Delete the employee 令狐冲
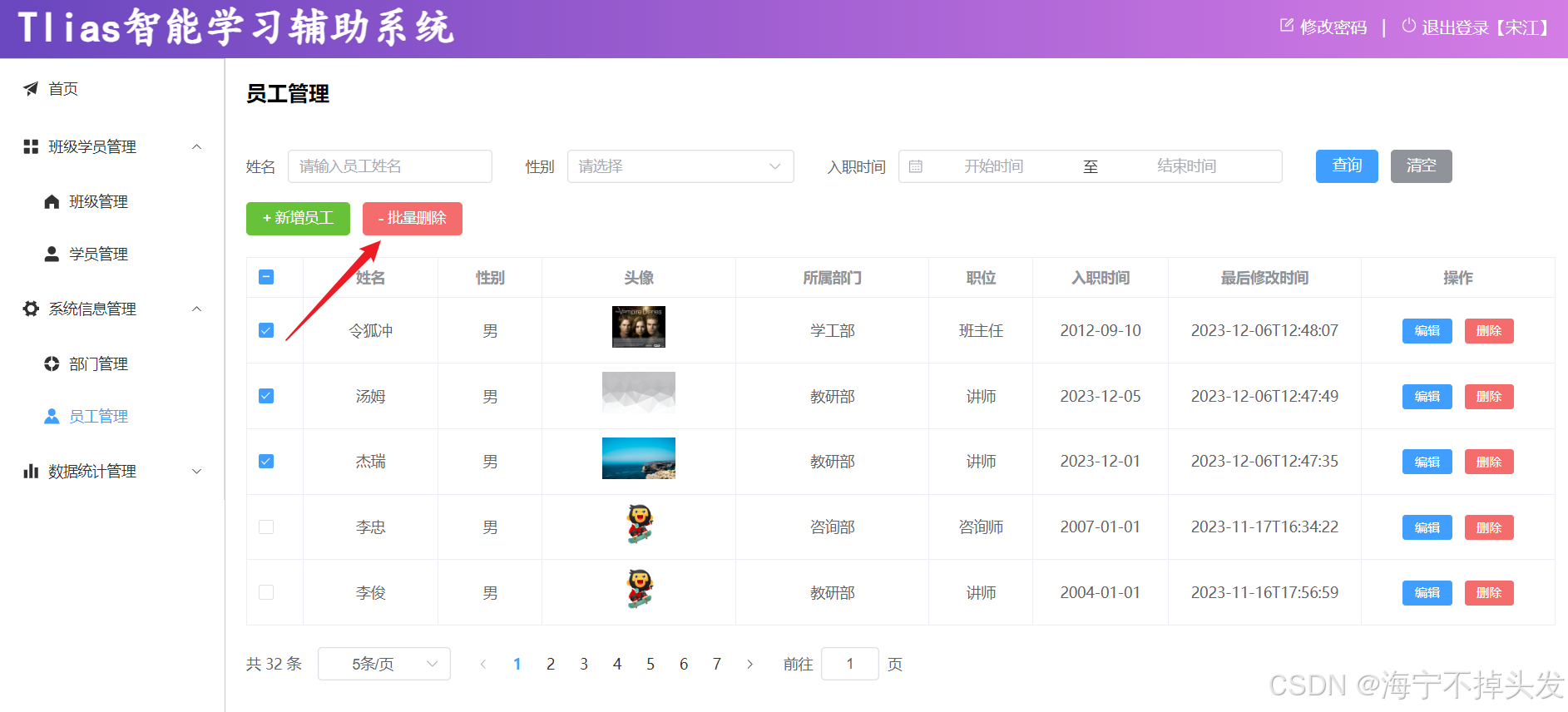The height and width of the screenshot is (712, 1568). point(1489,331)
